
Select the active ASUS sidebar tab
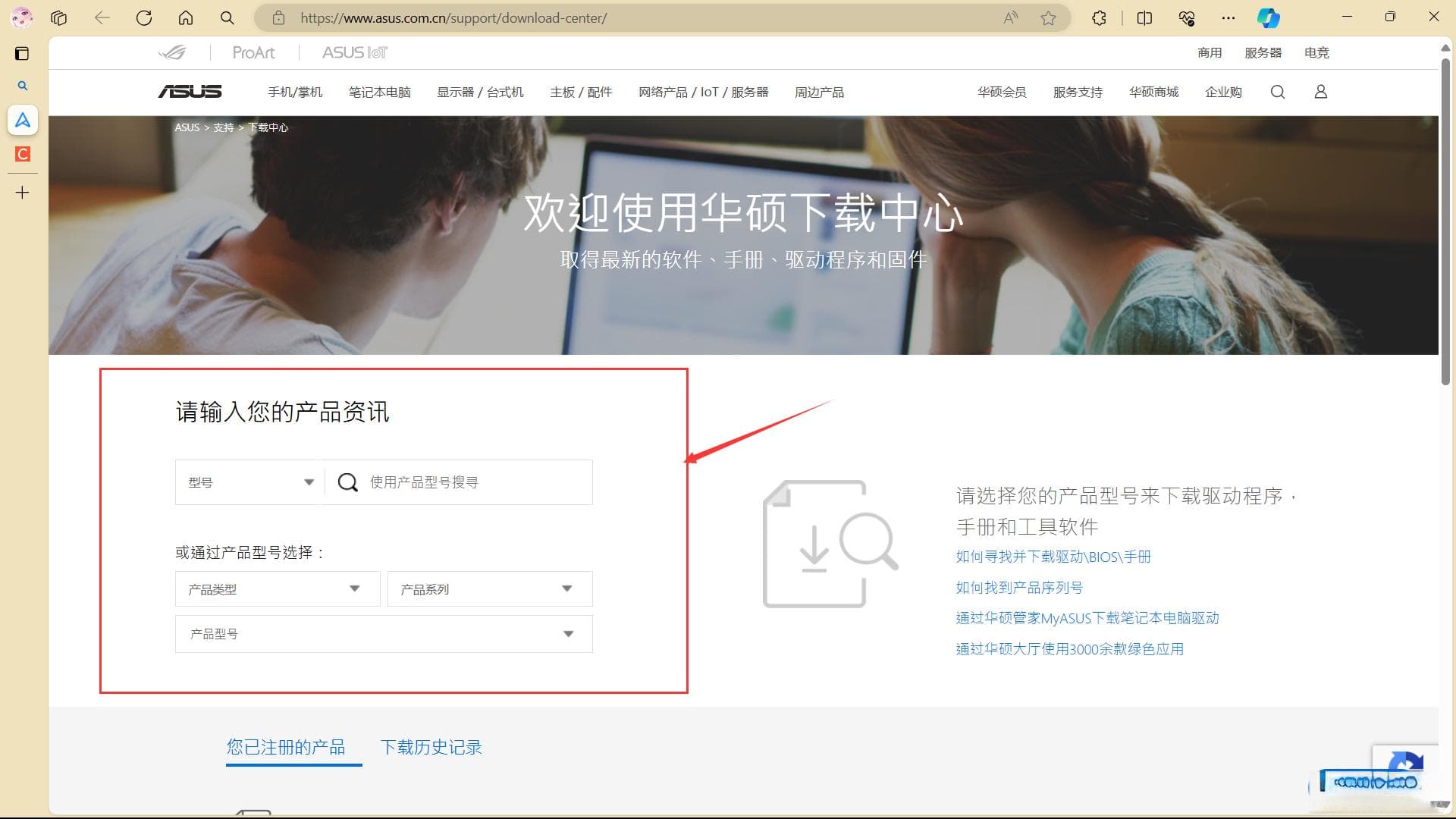[x=23, y=120]
